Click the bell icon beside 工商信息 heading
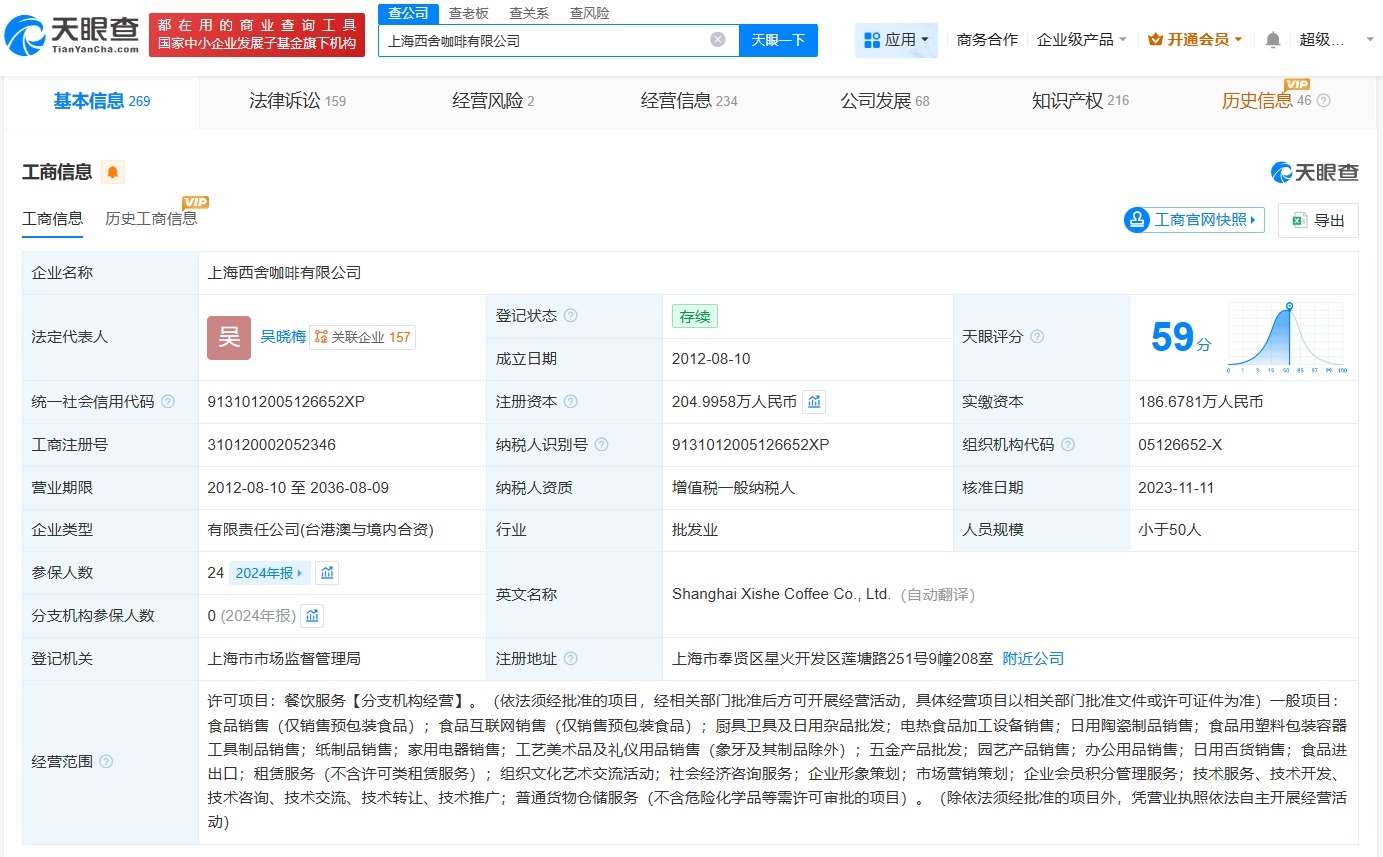The height and width of the screenshot is (857, 1383). 112,172
